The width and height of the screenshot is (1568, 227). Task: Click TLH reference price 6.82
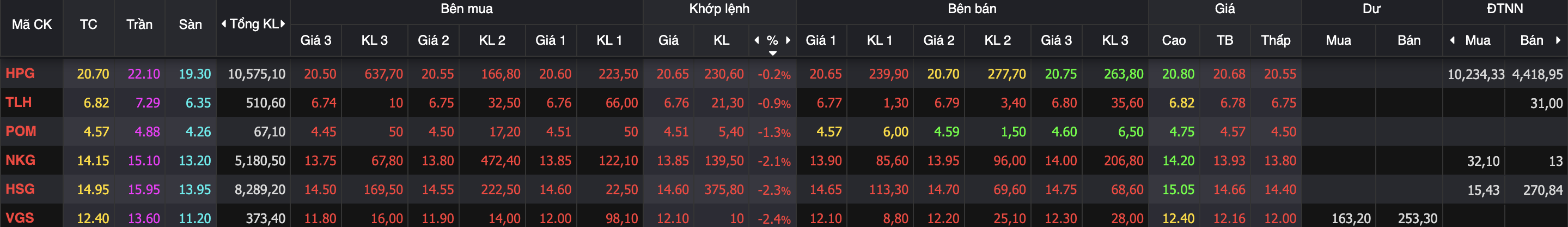click(x=96, y=103)
